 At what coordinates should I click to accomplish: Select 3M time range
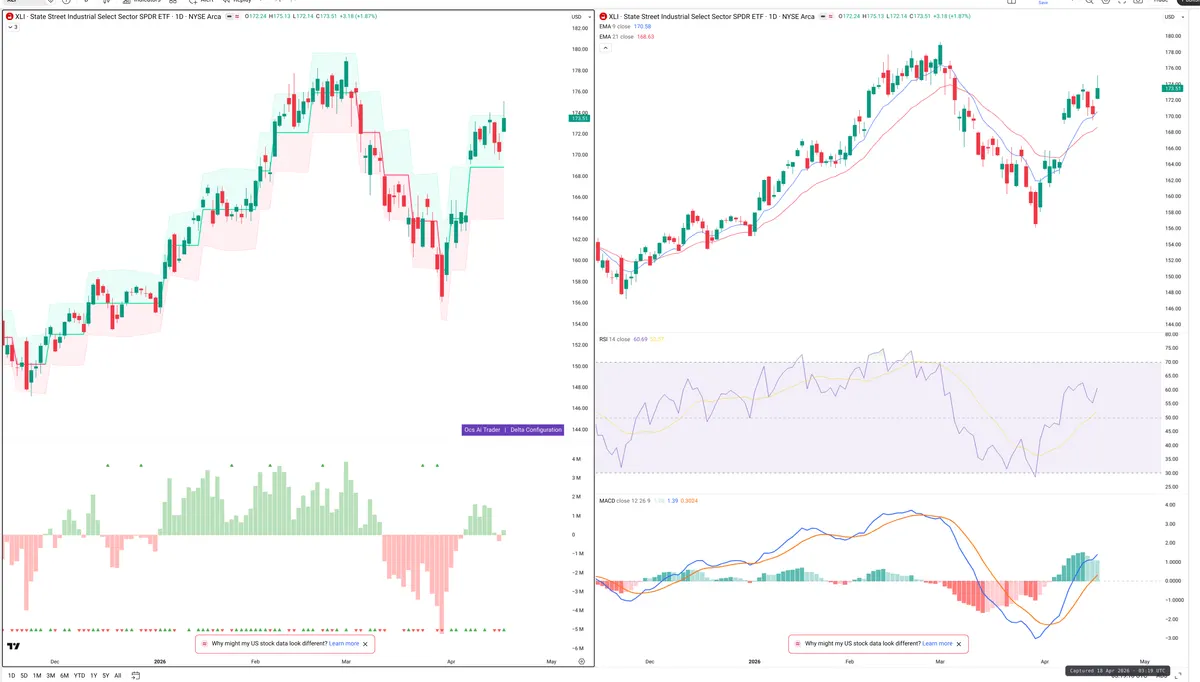tap(51, 676)
